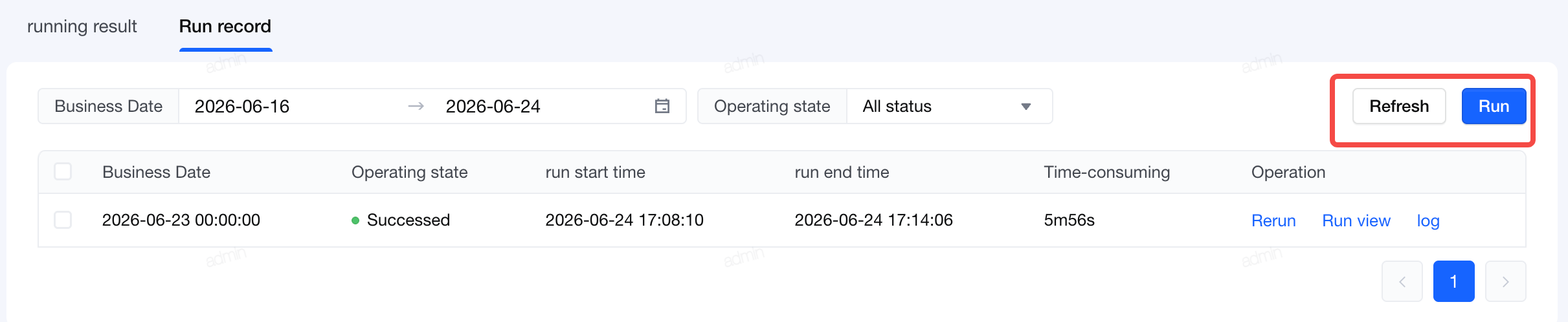Click the blue Run button
The height and width of the screenshot is (322, 1568).
pos(1494,106)
